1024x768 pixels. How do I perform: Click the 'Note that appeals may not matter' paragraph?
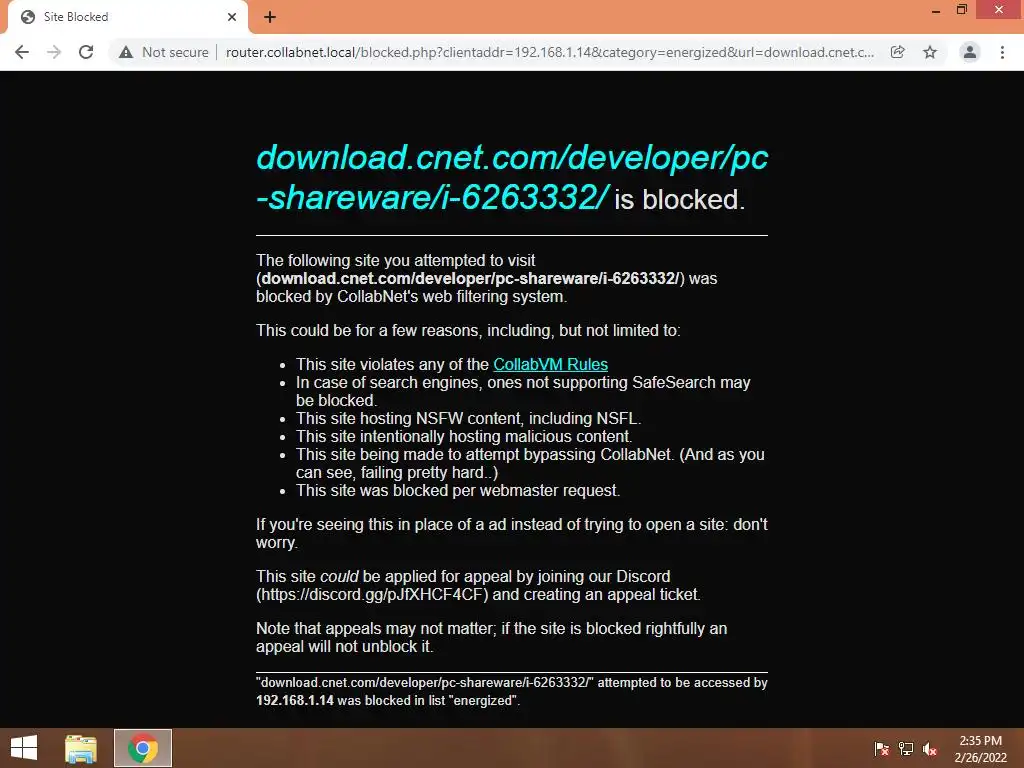491,637
